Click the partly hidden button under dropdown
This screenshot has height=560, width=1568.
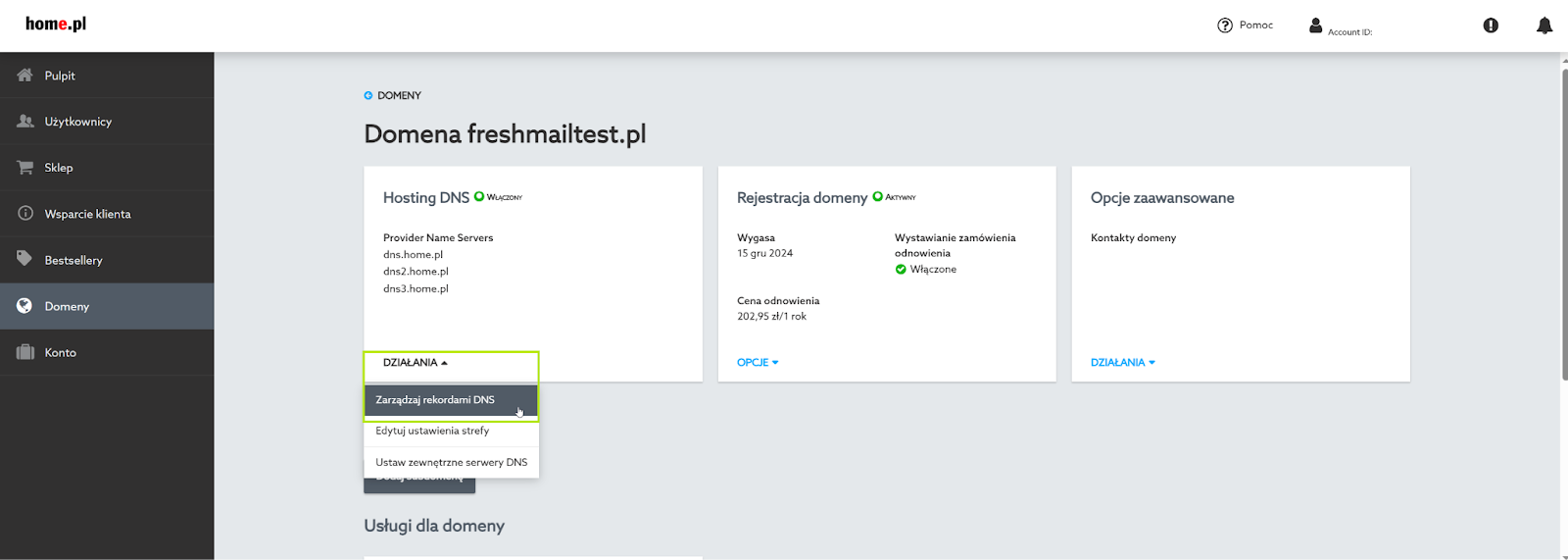[419, 485]
